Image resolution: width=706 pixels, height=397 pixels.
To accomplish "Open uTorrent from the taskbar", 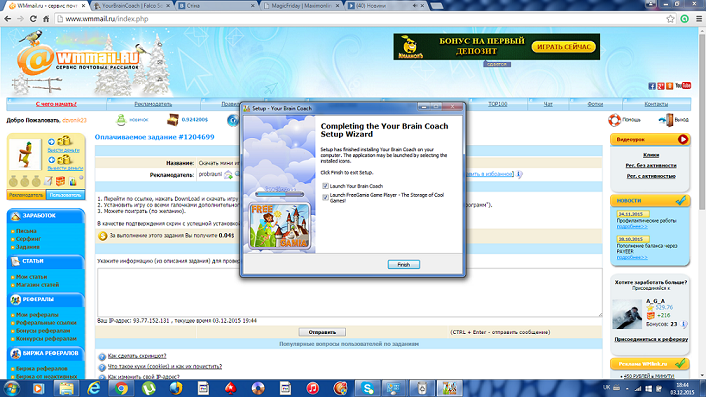I will point(149,388).
